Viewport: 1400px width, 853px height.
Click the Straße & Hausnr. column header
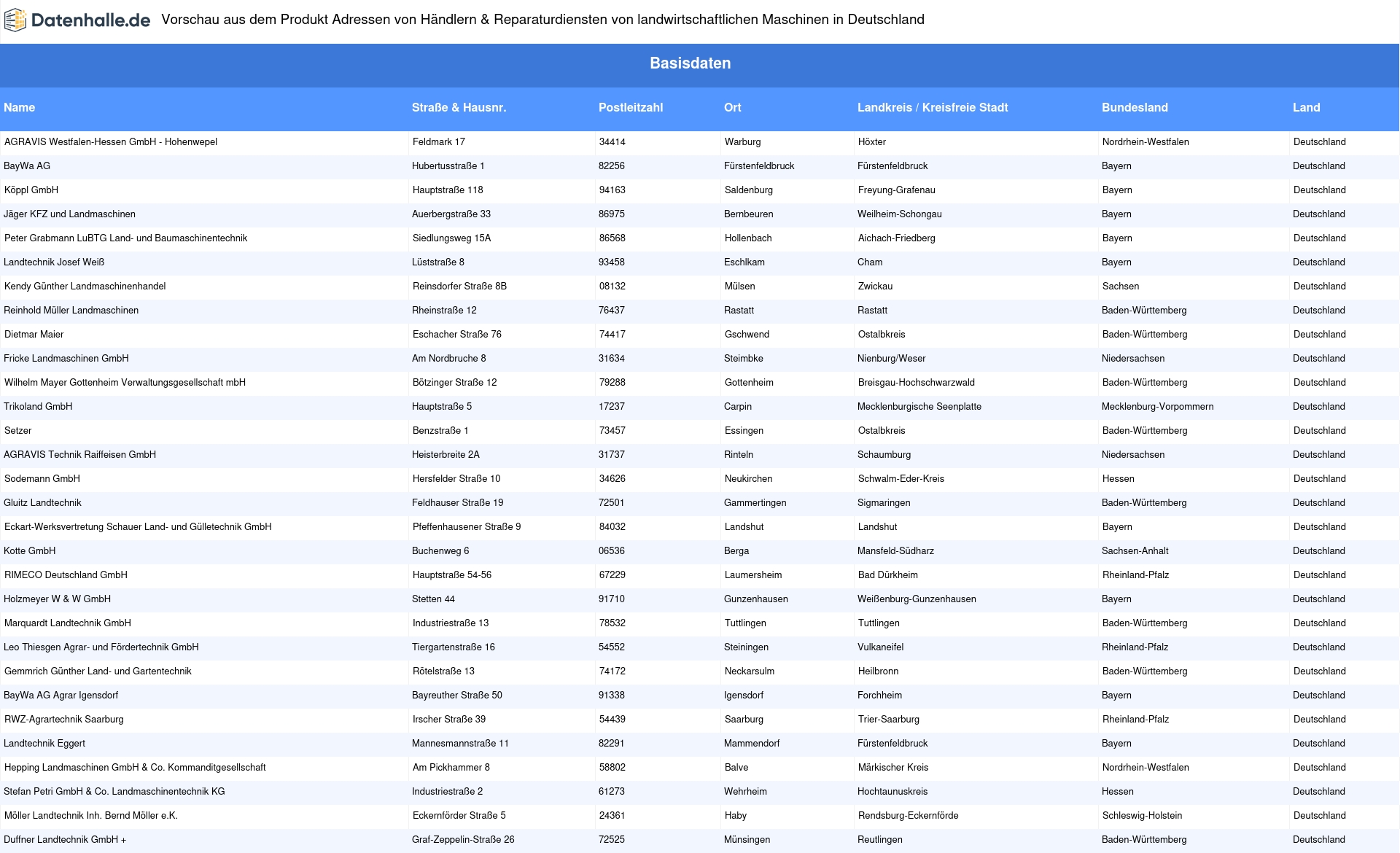tap(459, 108)
